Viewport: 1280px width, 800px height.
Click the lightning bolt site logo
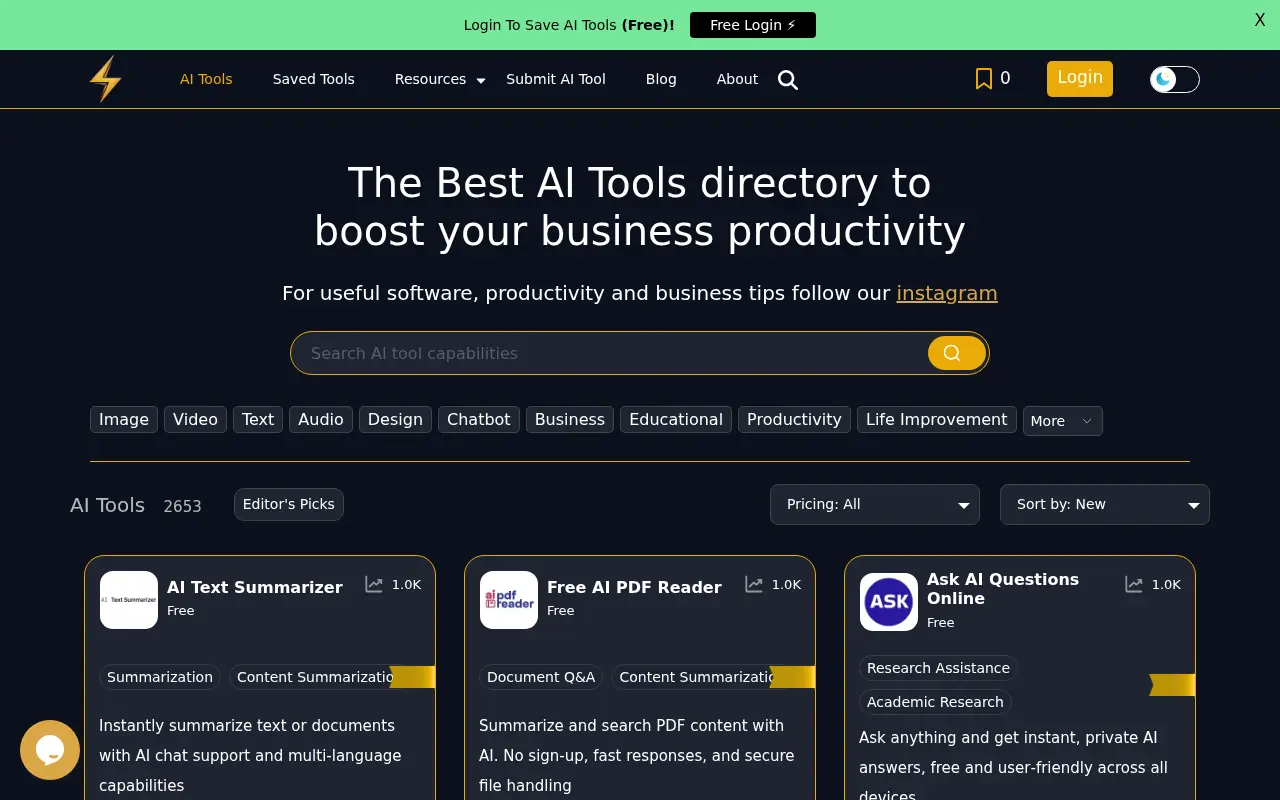click(105, 79)
